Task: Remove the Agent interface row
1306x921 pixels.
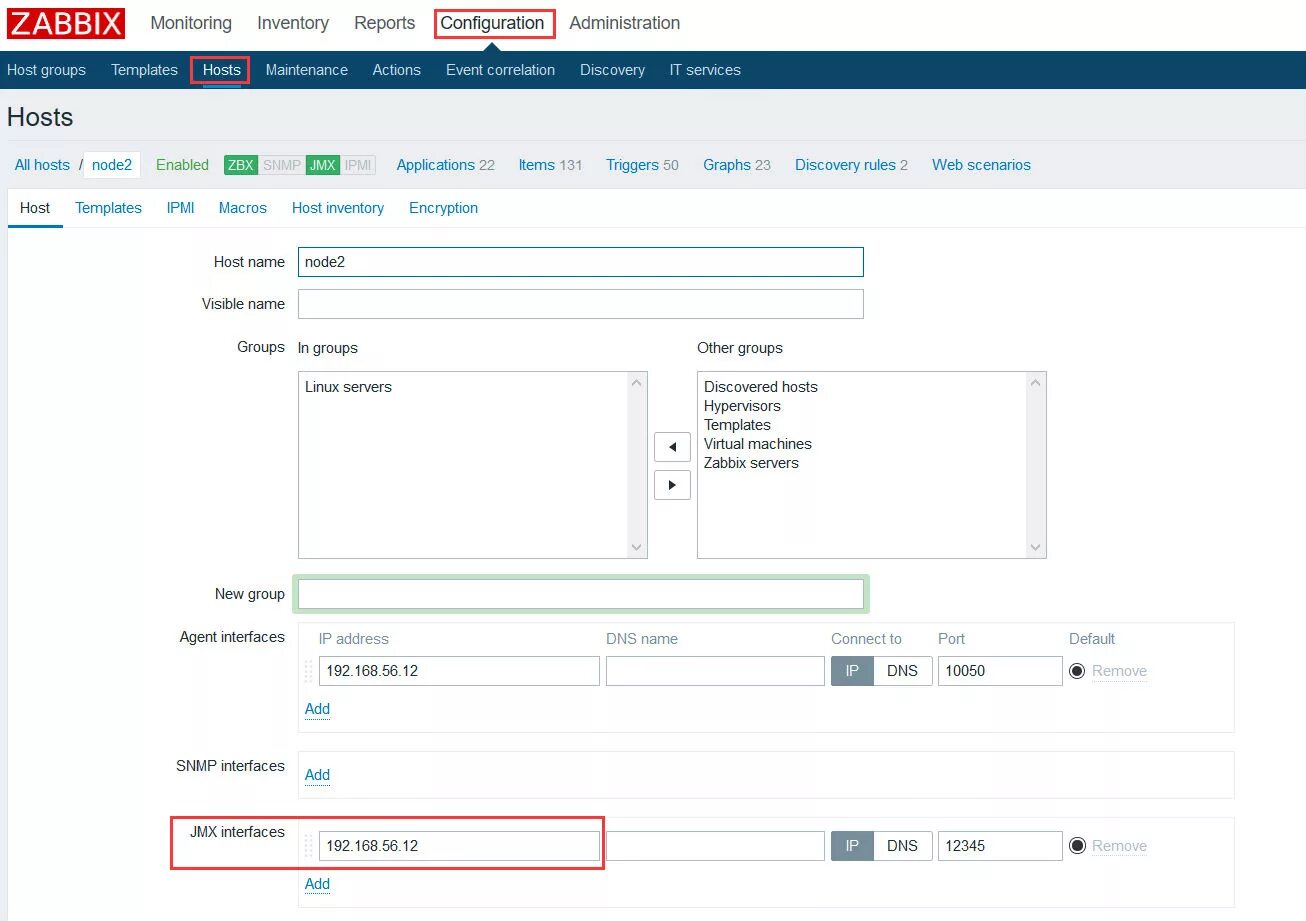Action: click(1119, 671)
